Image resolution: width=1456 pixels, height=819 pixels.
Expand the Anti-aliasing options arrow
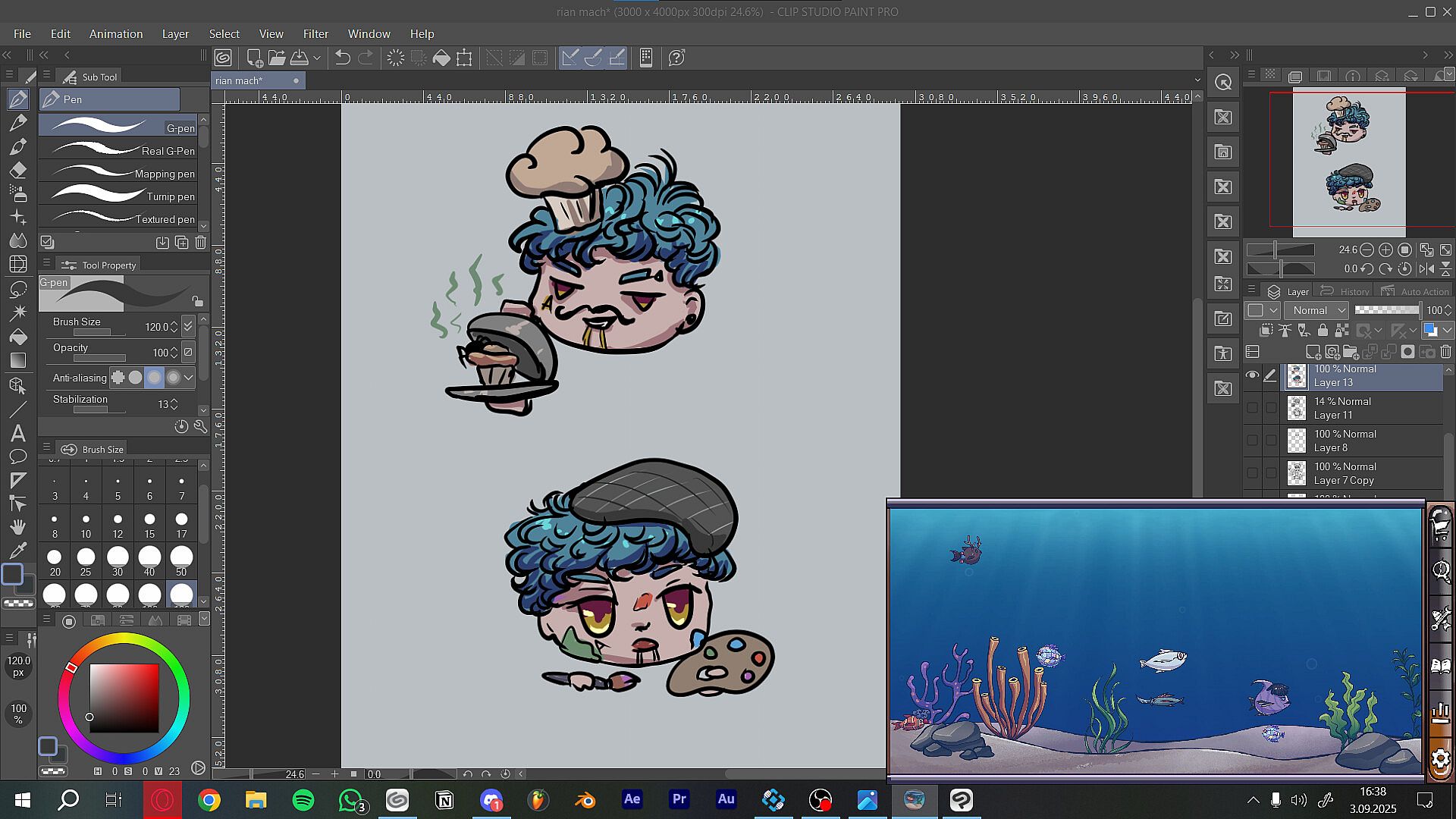tap(188, 378)
